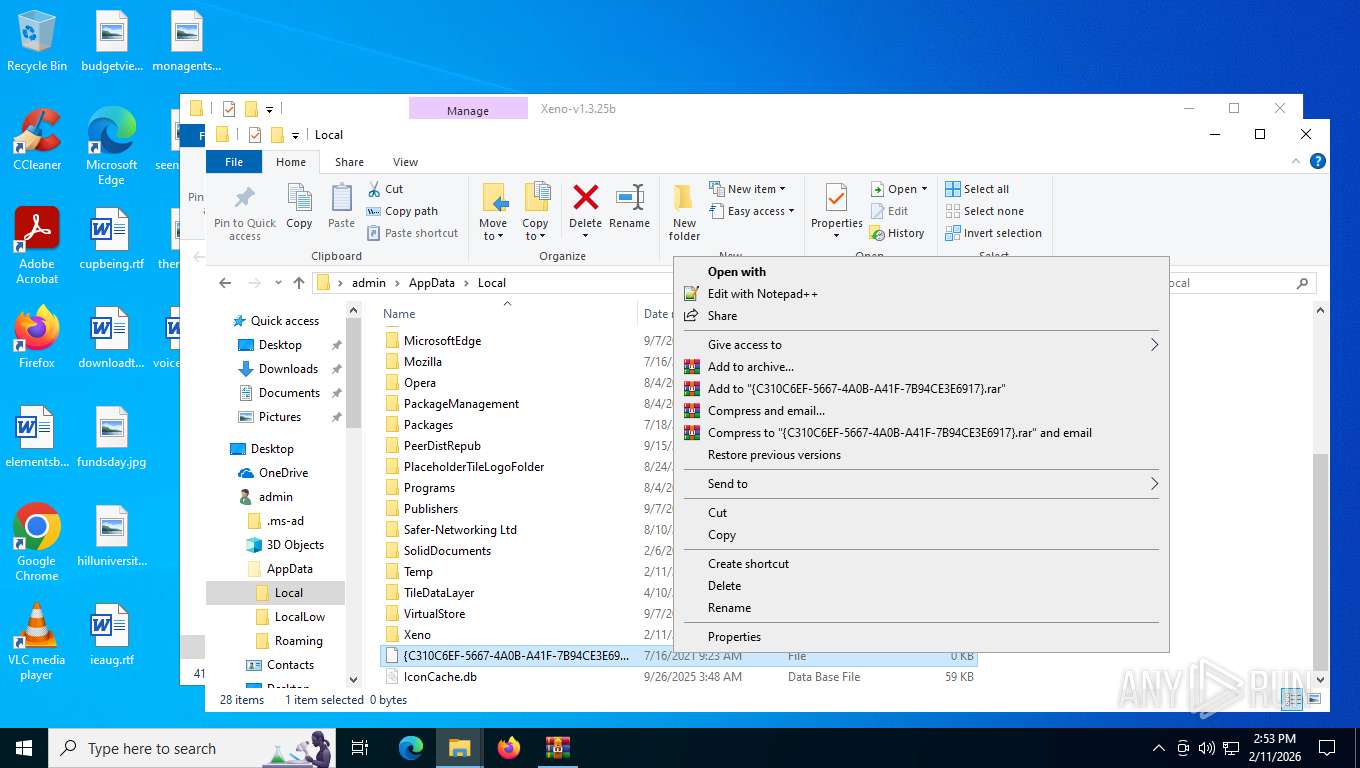Choose Restore previous versions
Image resolution: width=1360 pixels, height=768 pixels.
[x=774, y=455]
